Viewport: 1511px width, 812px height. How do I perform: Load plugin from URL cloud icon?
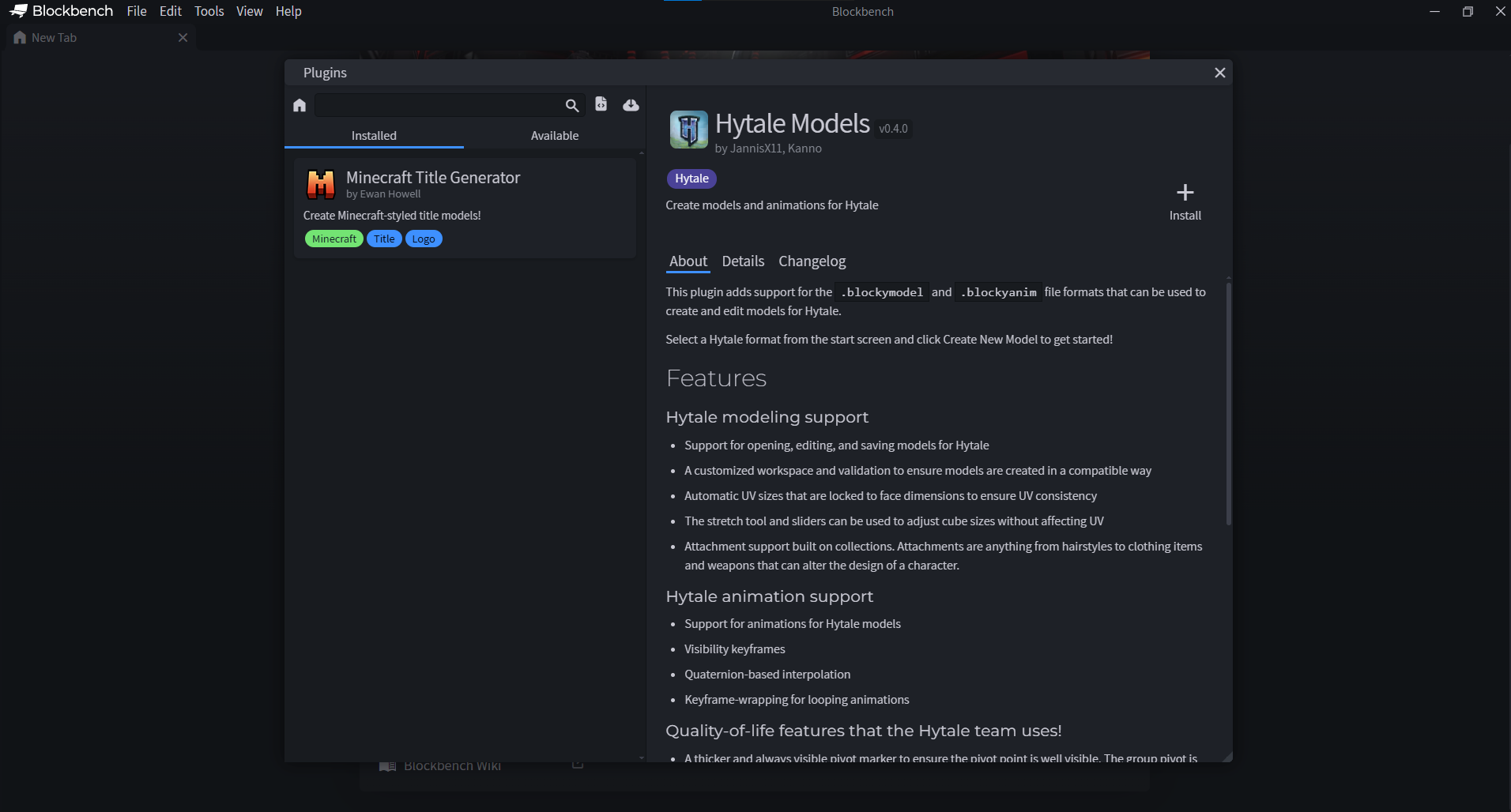(x=631, y=105)
